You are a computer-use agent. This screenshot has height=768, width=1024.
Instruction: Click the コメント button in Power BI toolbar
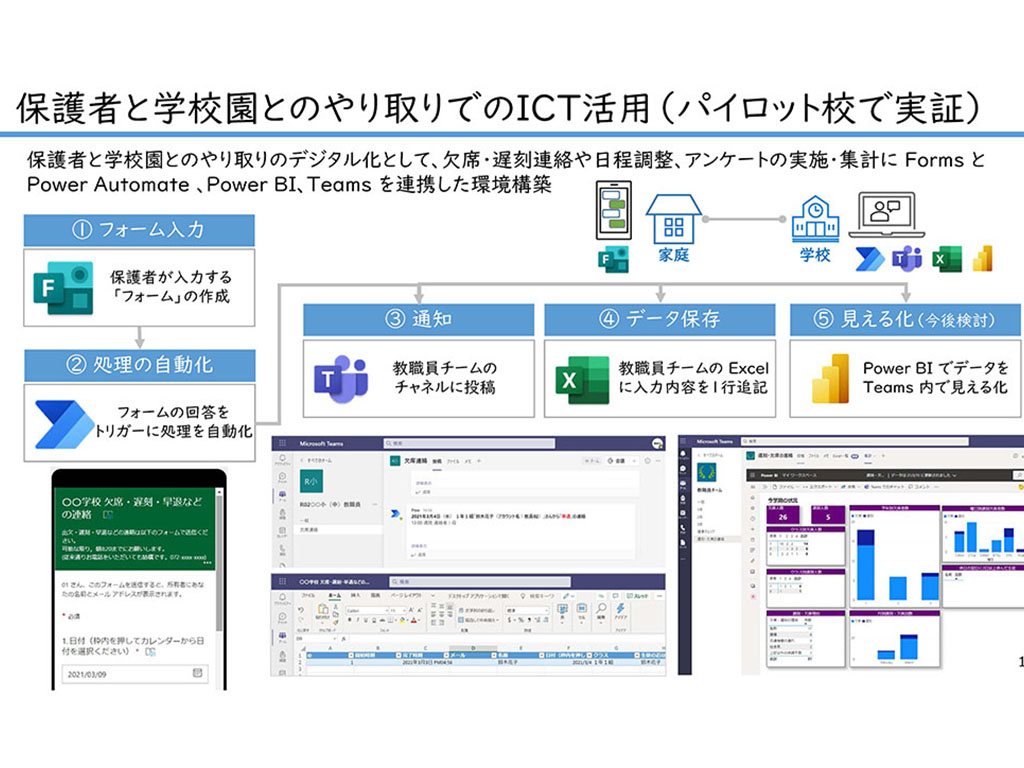[918, 487]
